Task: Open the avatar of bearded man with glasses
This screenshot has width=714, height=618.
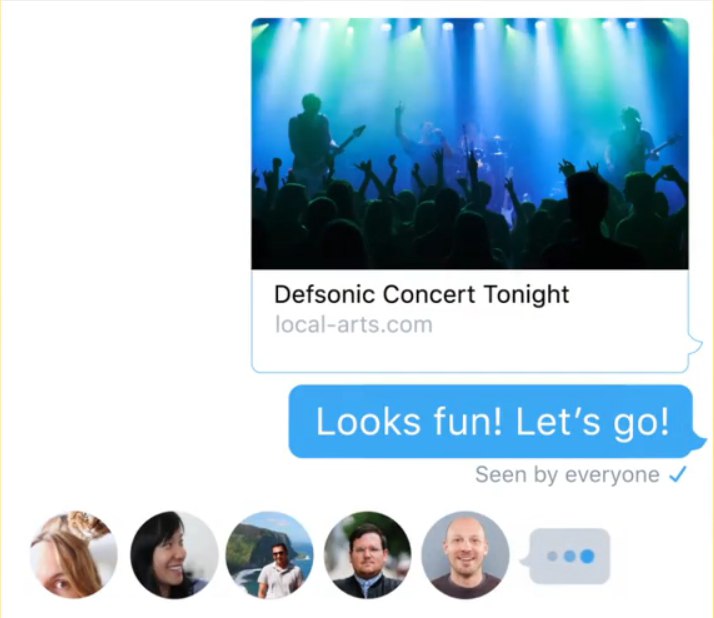Action: click(x=367, y=555)
